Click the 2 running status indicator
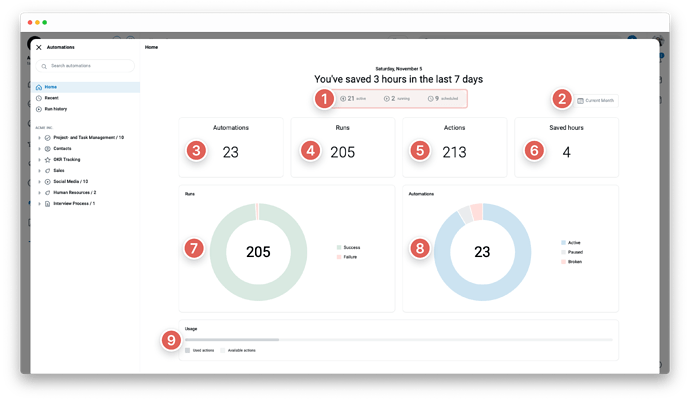 tap(396, 99)
